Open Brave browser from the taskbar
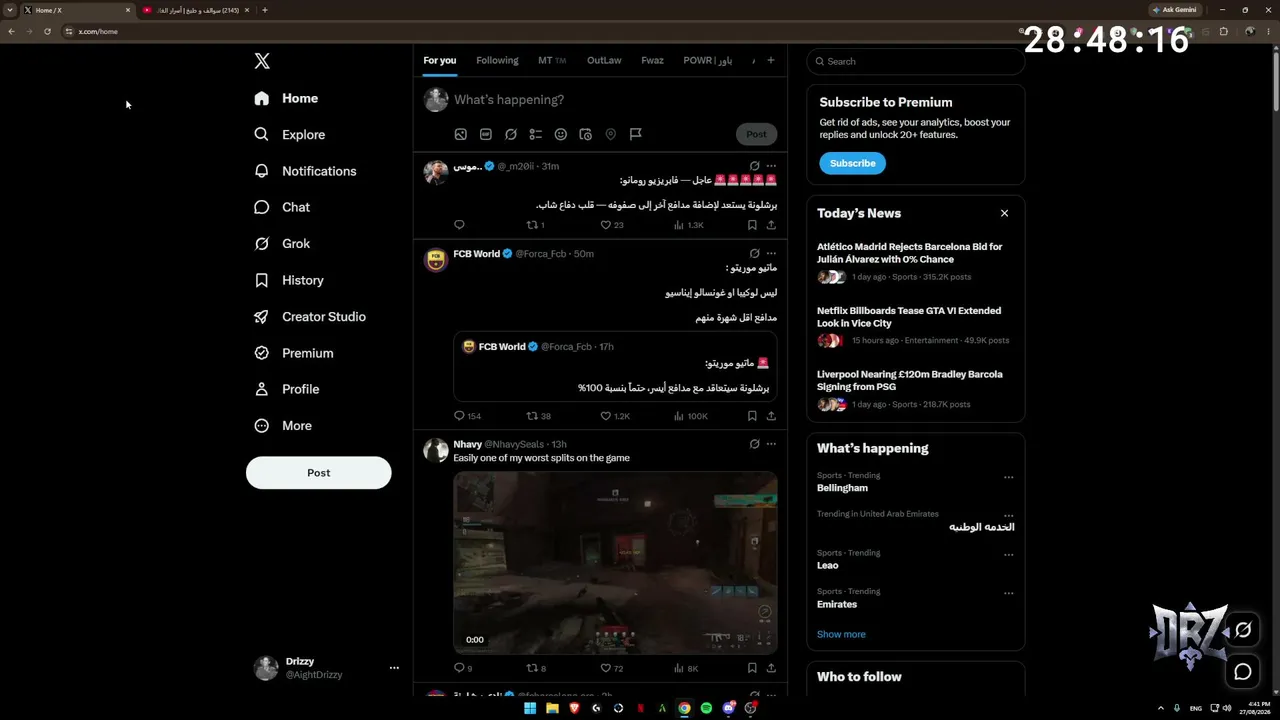This screenshot has height=720, width=1280. 574,708
